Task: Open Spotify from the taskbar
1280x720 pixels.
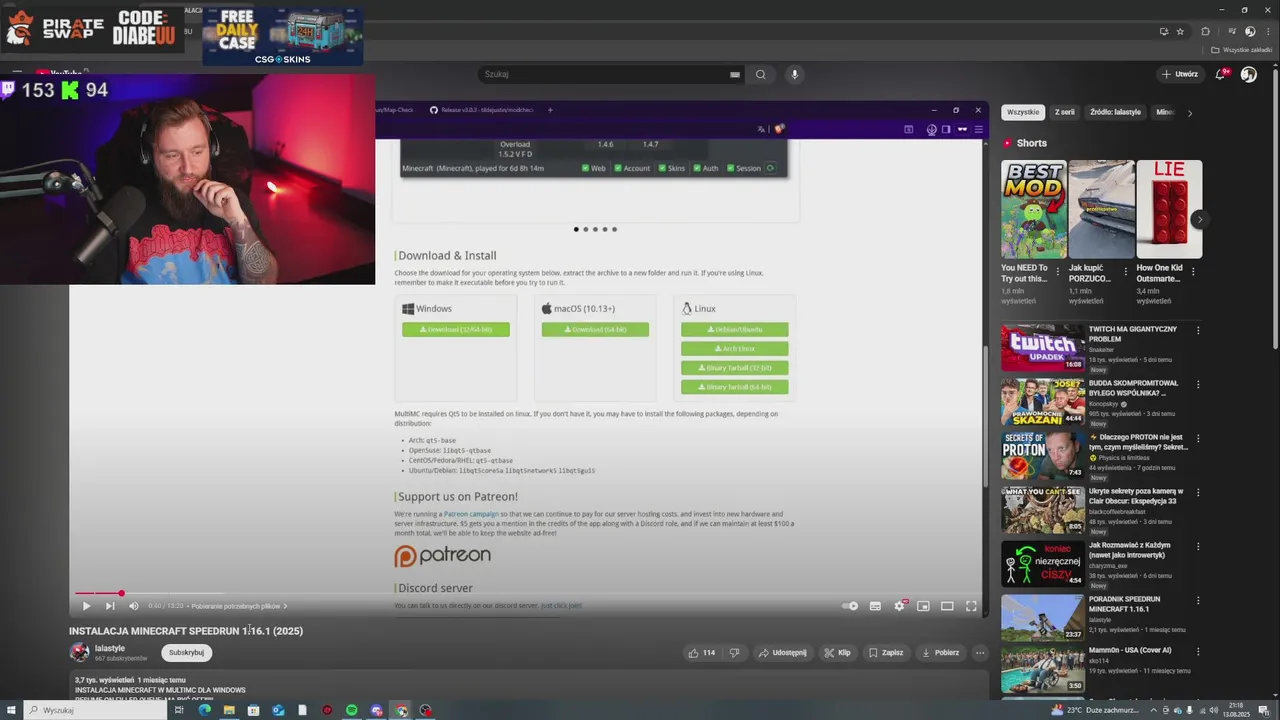Action: 352,710
